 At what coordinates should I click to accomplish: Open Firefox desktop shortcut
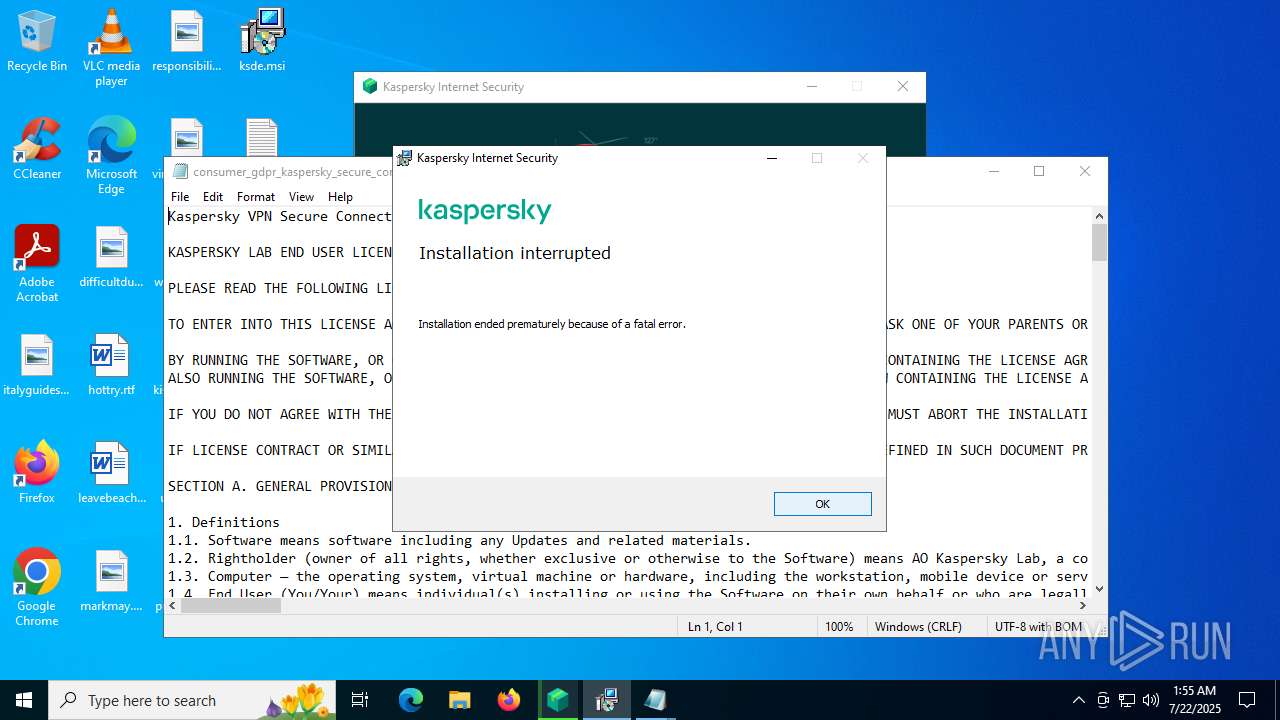pos(37,473)
